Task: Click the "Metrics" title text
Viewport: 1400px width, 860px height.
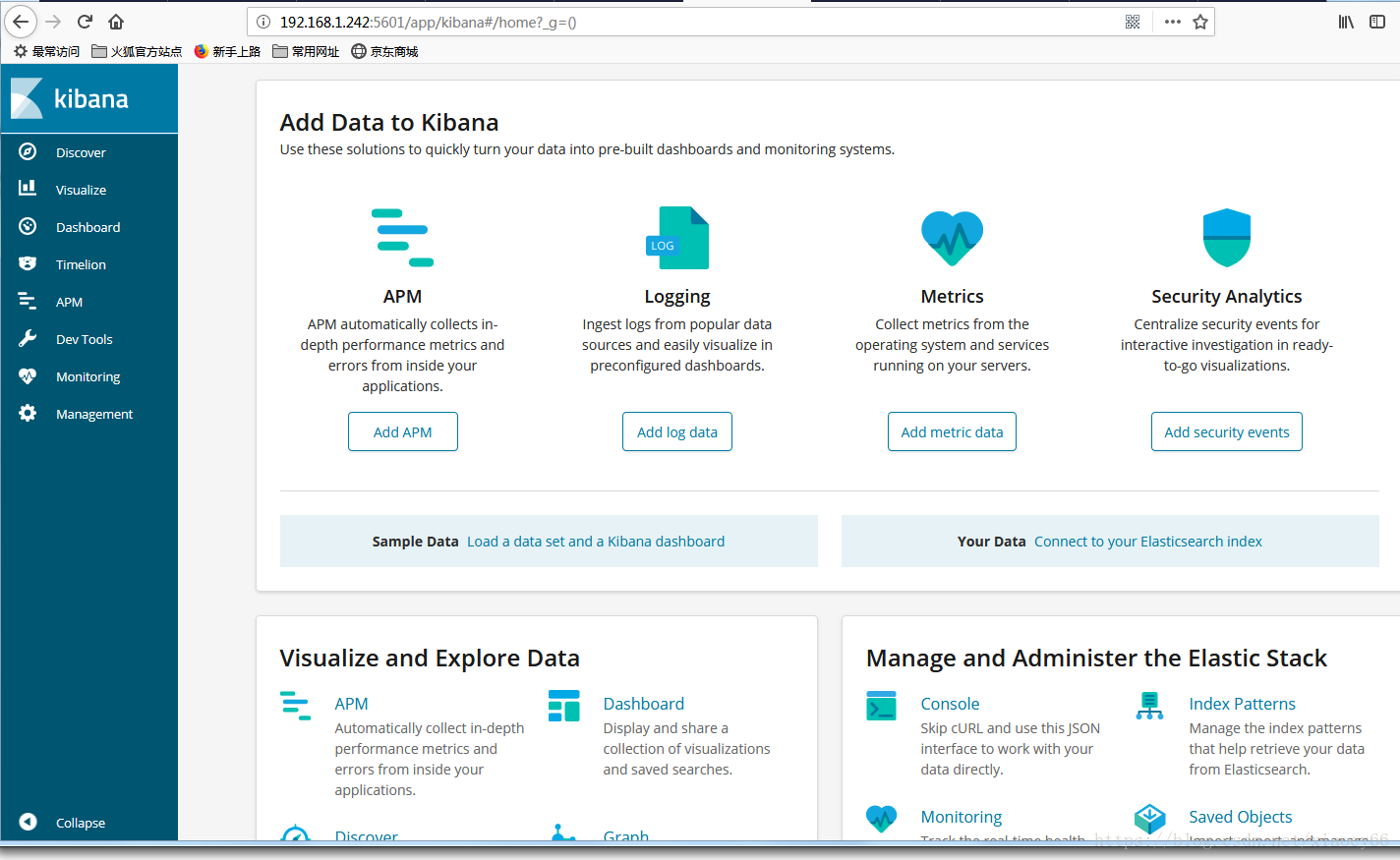Action: point(952,296)
